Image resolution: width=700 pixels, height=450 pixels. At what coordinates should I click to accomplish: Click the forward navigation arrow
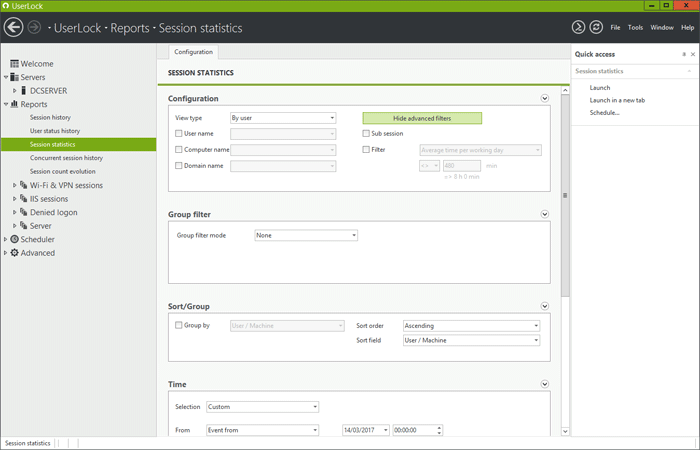pyautogui.click(x=34, y=28)
